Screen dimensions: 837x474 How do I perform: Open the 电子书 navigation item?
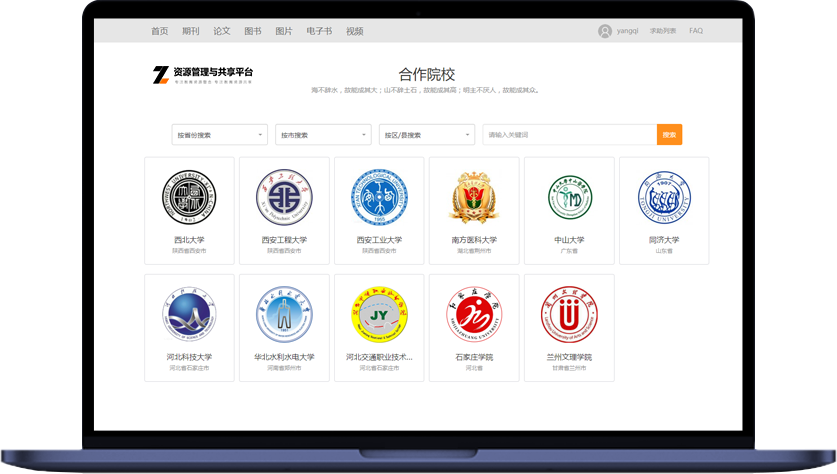tap(319, 31)
